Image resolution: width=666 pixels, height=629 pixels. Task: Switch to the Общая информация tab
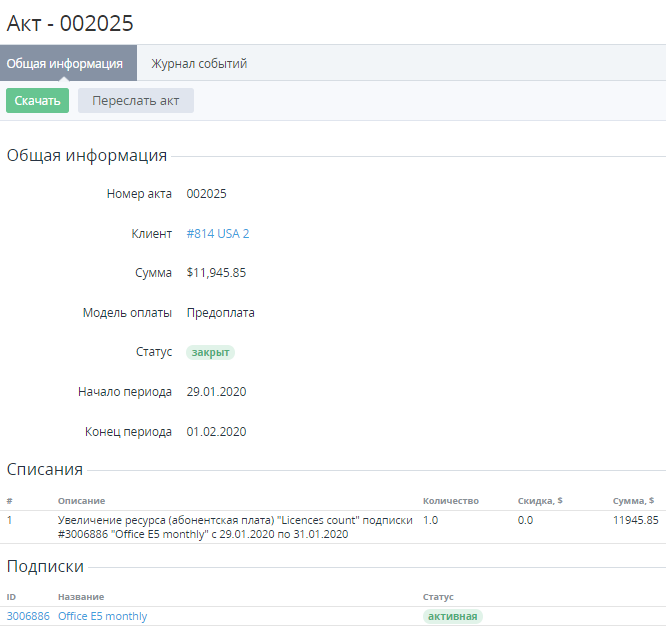(65, 64)
